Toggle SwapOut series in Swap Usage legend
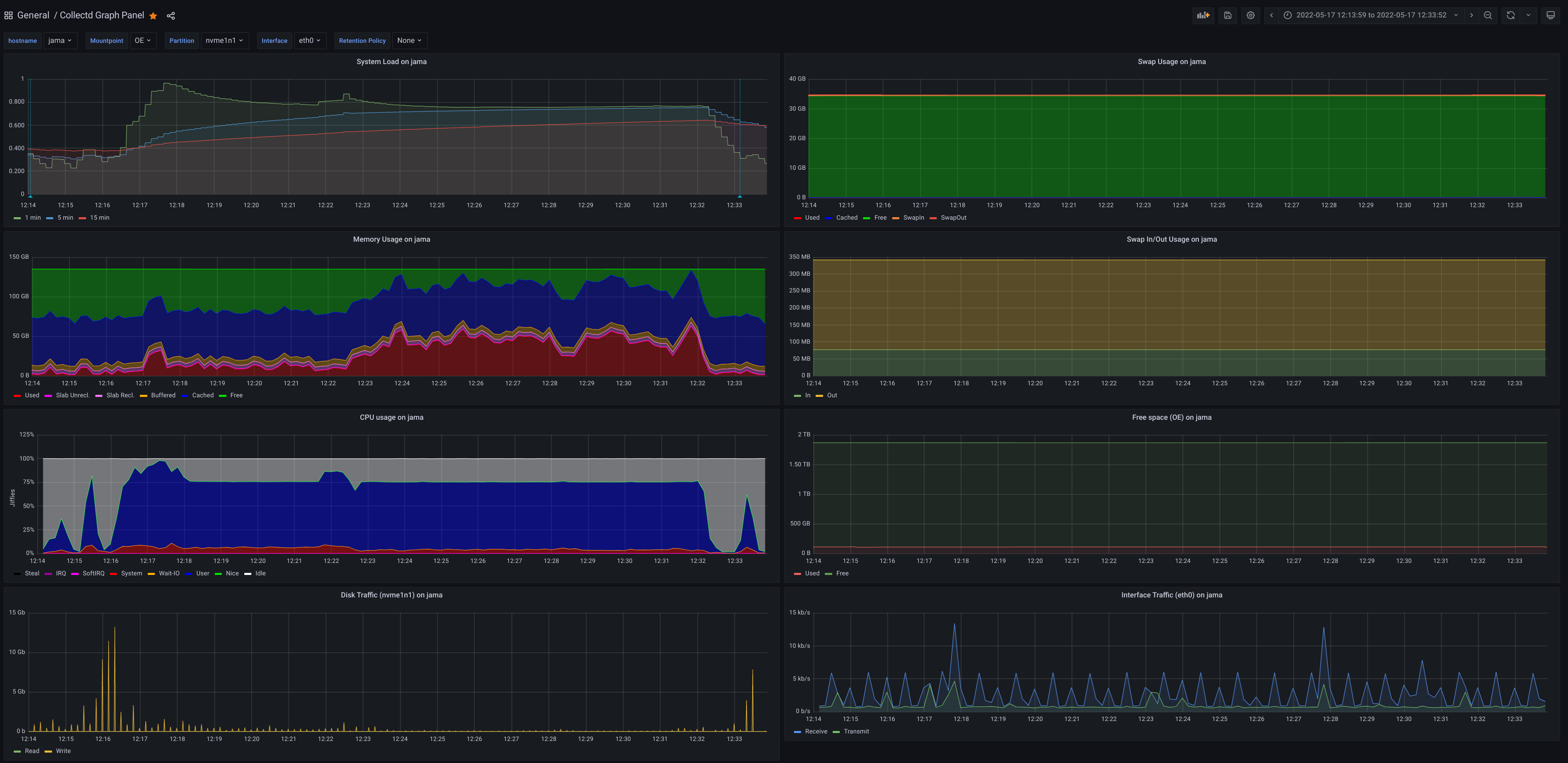 point(953,218)
